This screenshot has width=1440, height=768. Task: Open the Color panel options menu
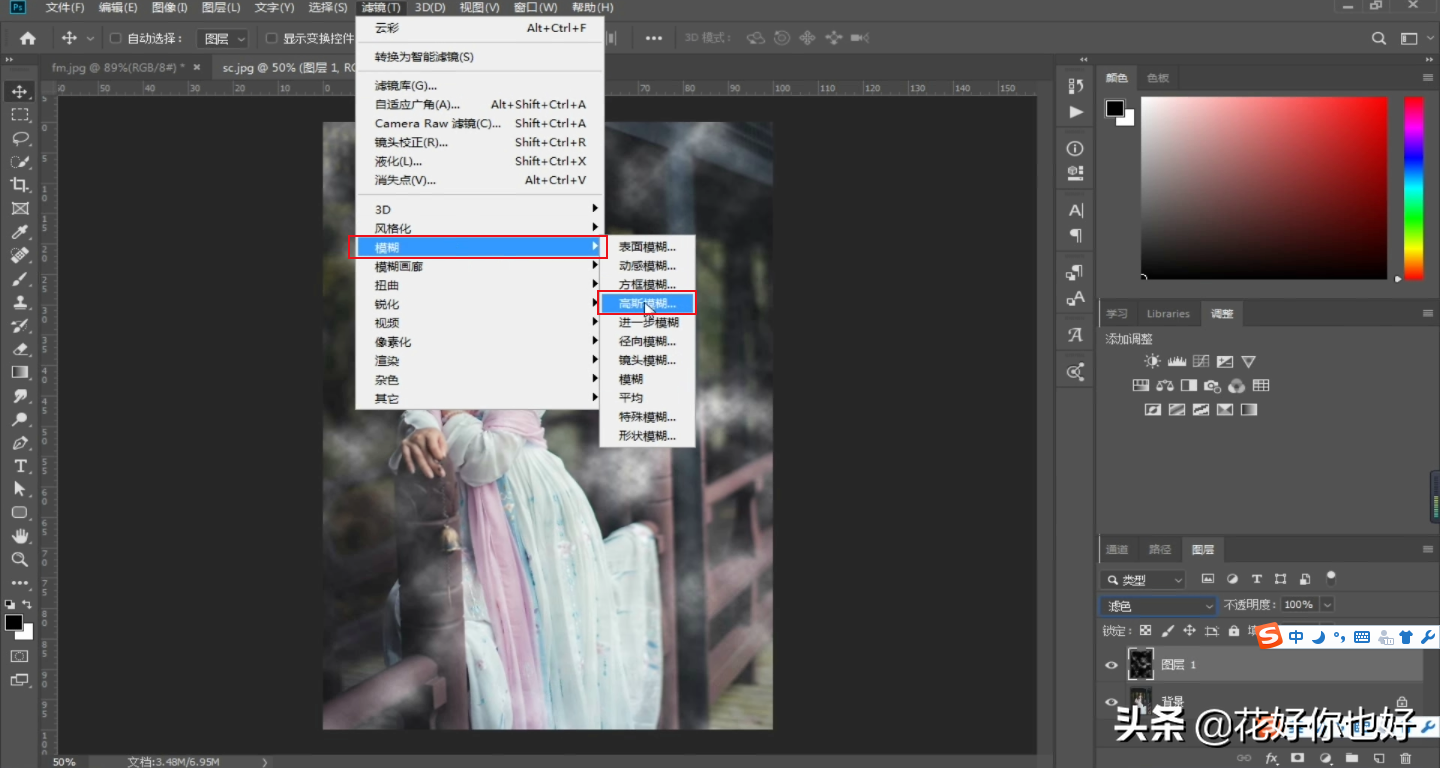coord(1427,78)
